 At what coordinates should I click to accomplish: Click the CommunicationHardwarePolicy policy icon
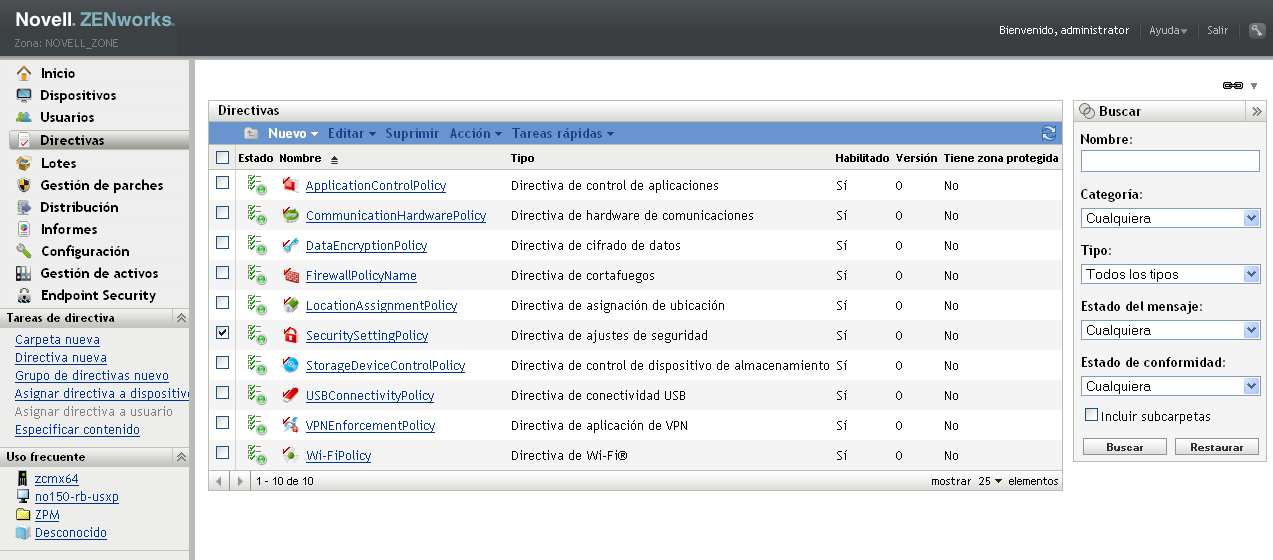[x=290, y=215]
